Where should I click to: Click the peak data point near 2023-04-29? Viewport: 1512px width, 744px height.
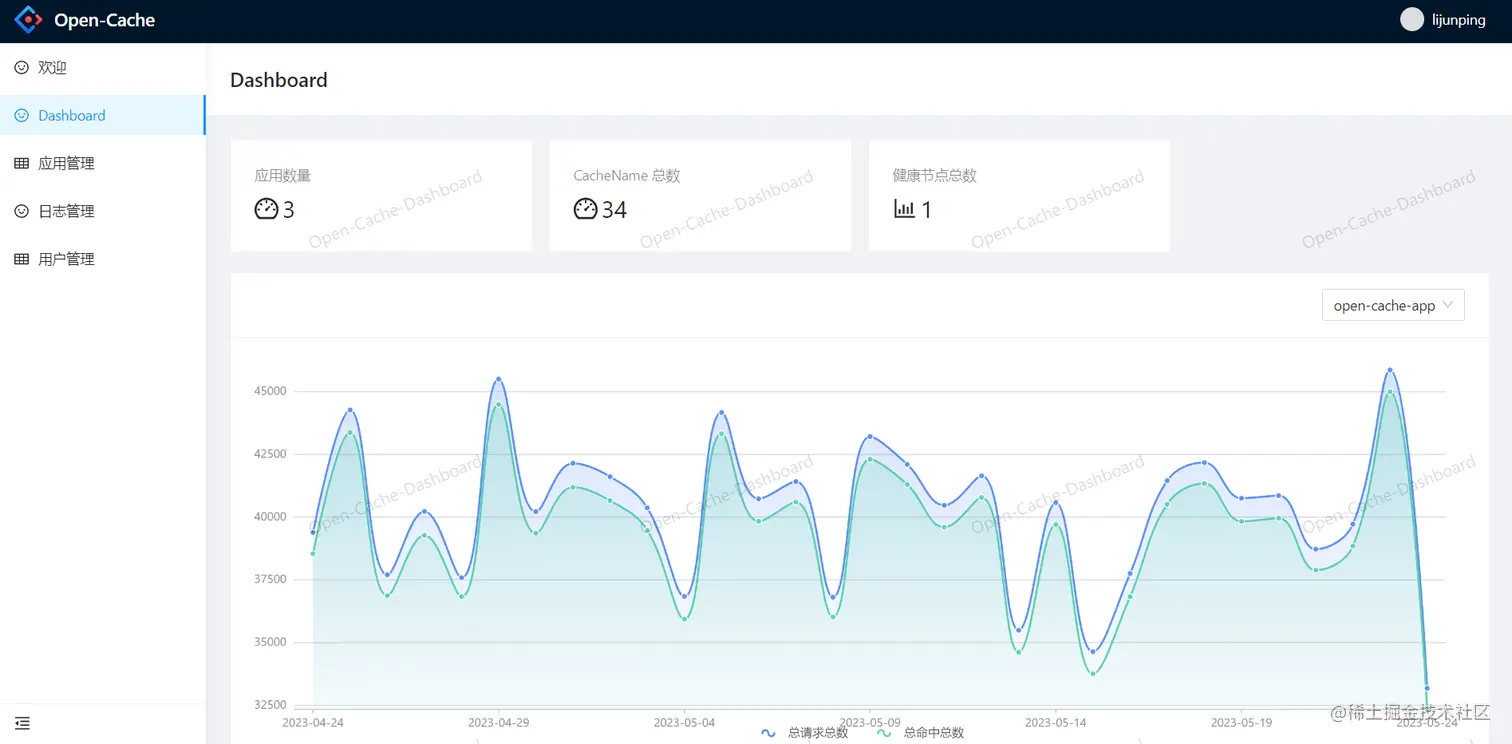498,379
